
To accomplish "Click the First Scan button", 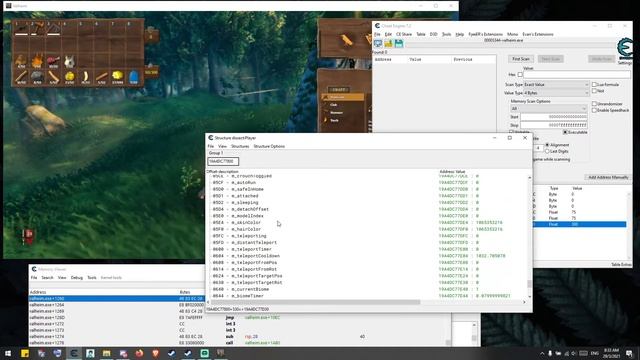I will tap(521, 59).
